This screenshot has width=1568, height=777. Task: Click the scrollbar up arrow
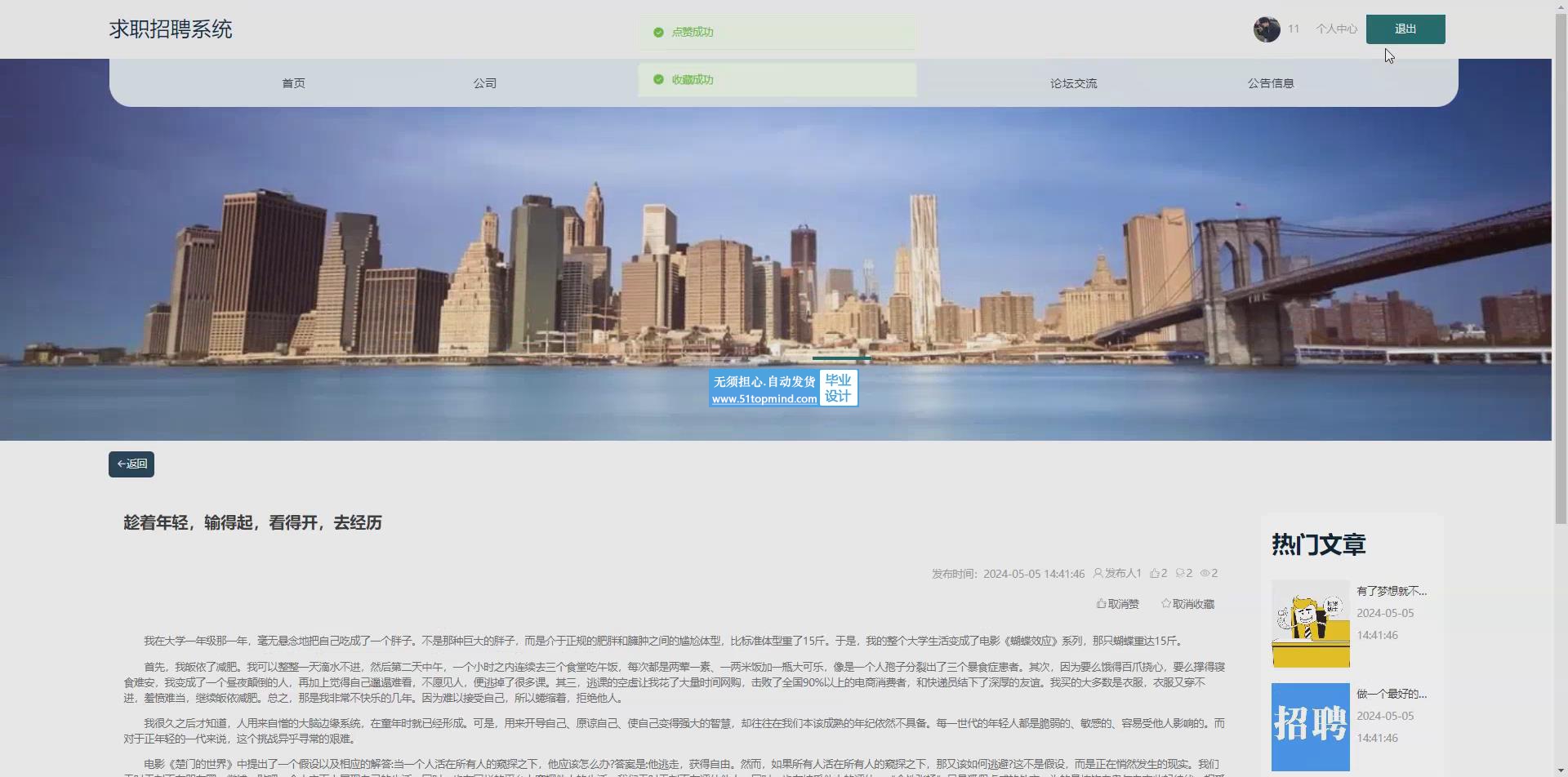[1561, 7]
